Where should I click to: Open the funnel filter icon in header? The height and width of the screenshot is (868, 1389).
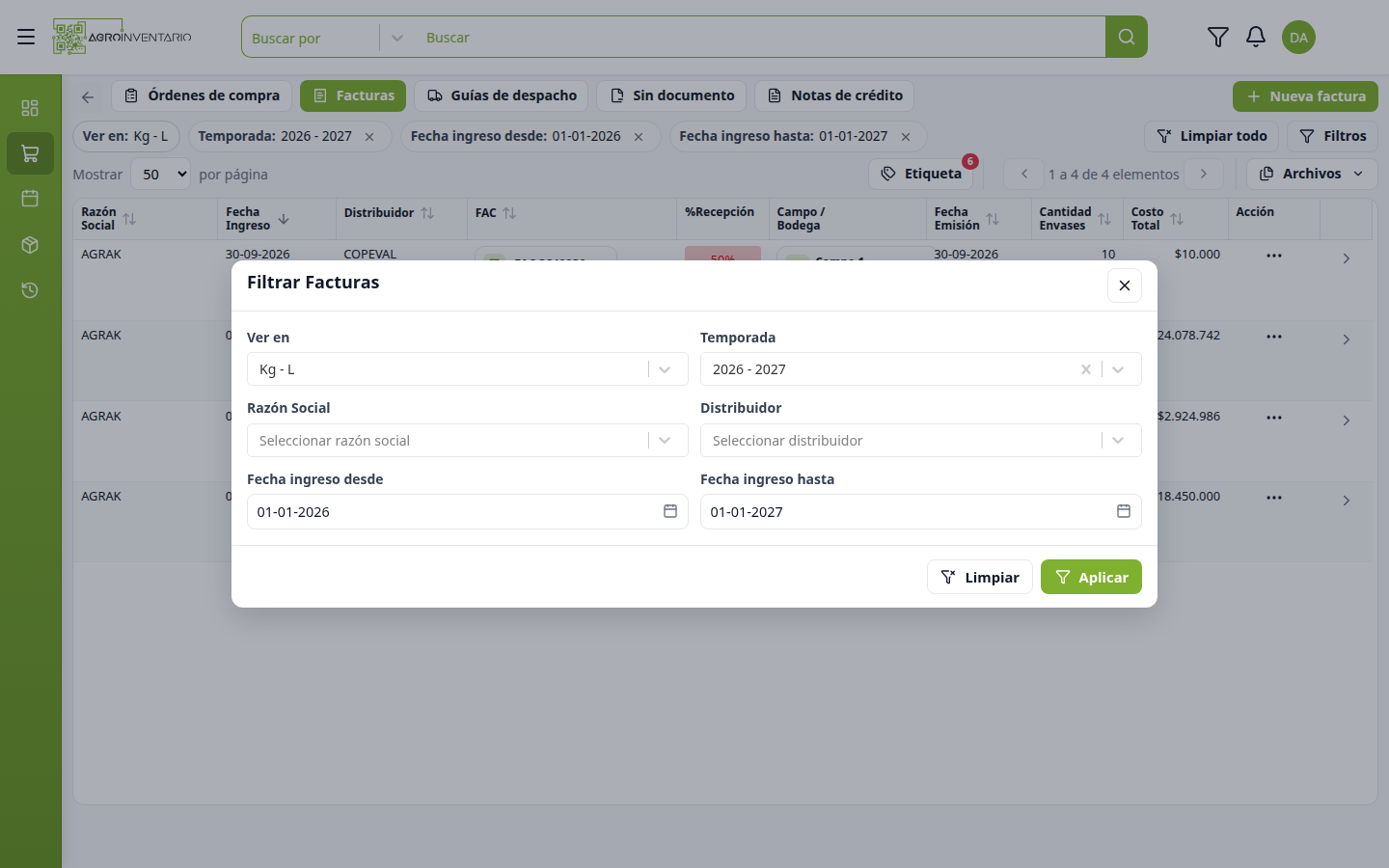pyautogui.click(x=1217, y=37)
